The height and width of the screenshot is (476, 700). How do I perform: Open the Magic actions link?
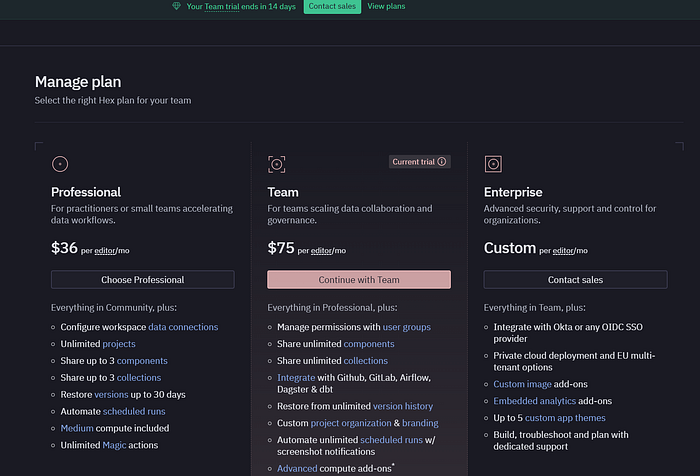114,445
